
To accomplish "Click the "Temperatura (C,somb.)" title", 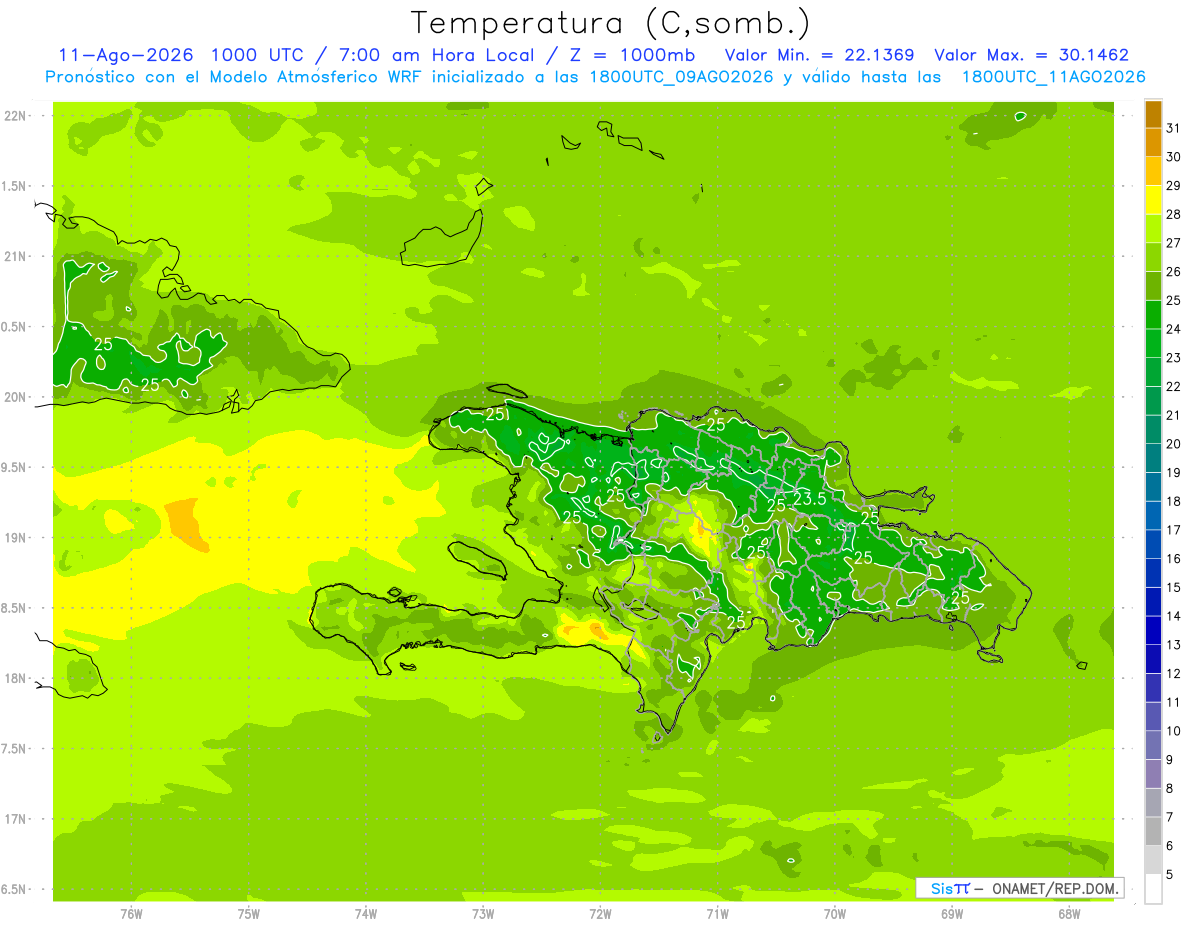I will click(x=610, y=23).
